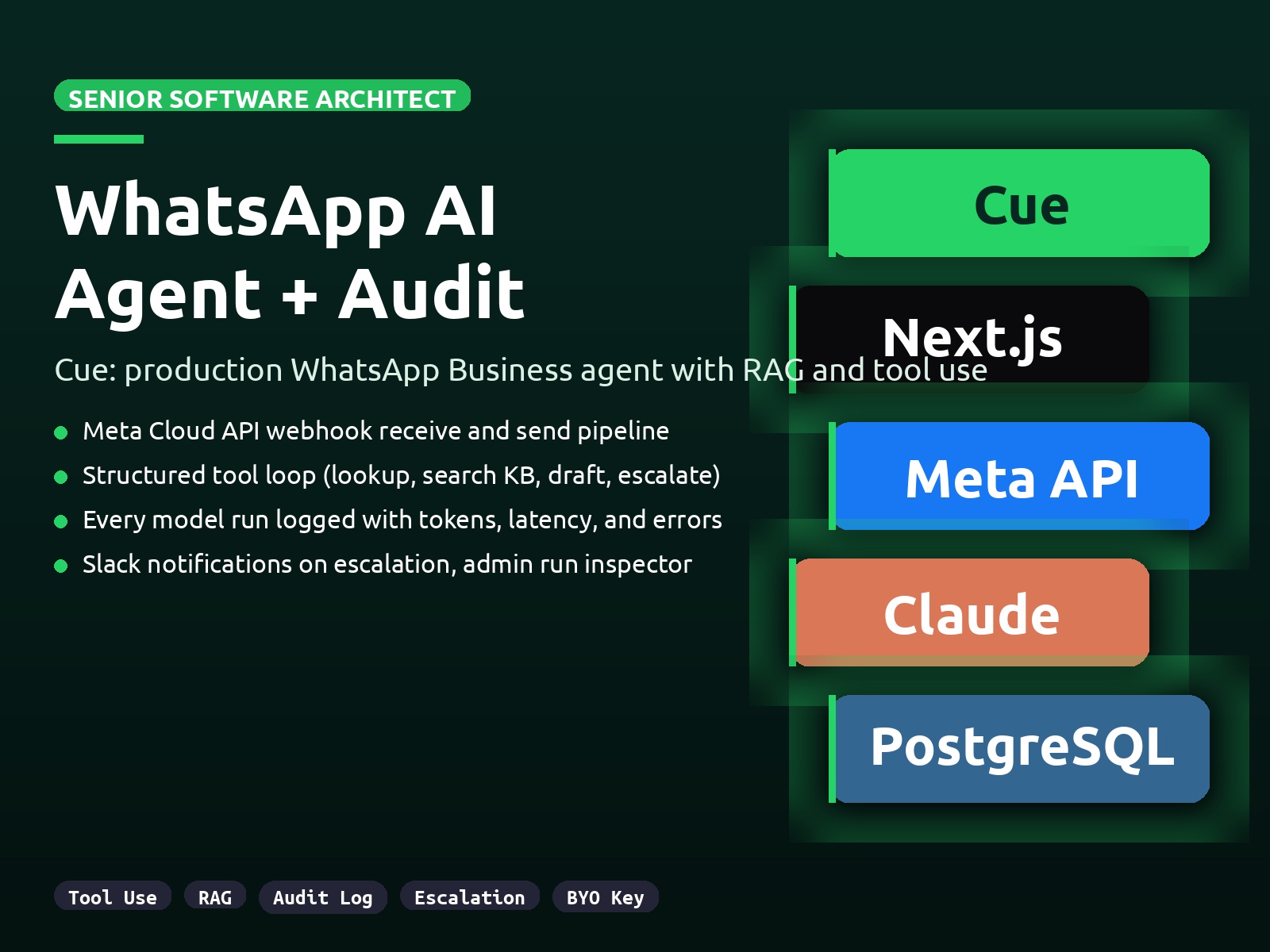
Task: Open the Audit Log tag
Action: pyautogui.click(x=323, y=897)
